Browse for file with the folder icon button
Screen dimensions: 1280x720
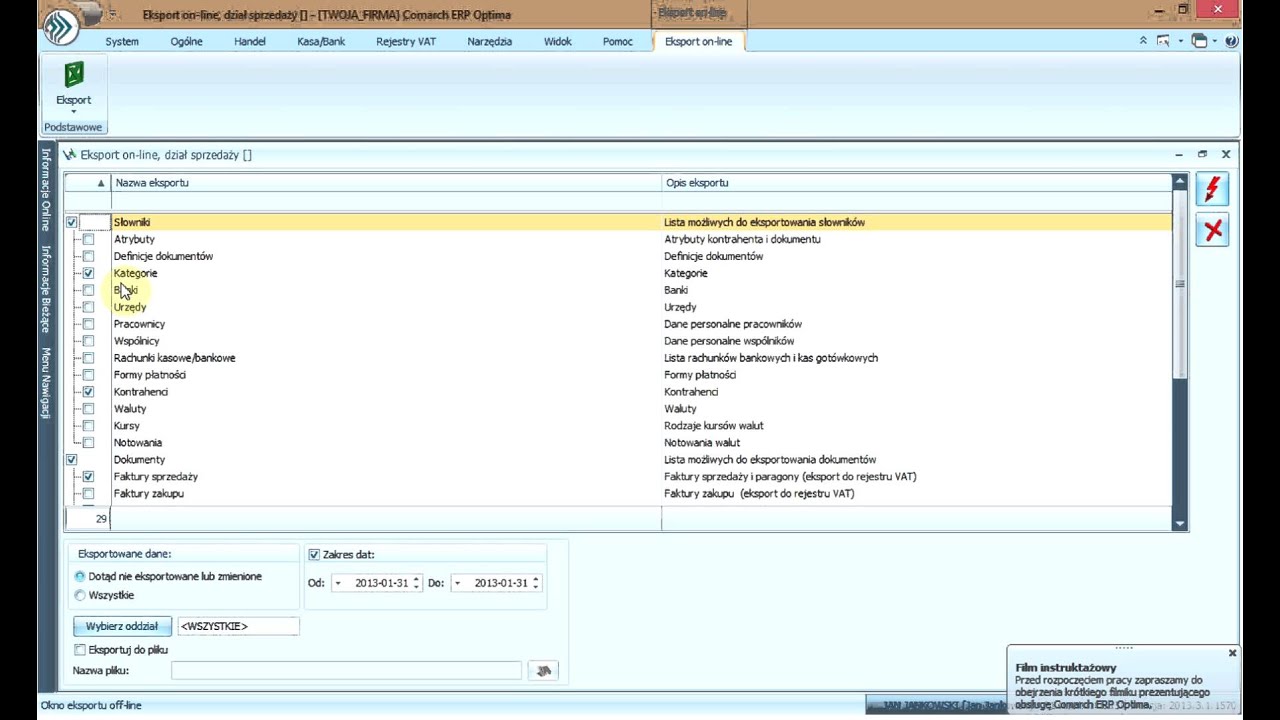click(543, 671)
